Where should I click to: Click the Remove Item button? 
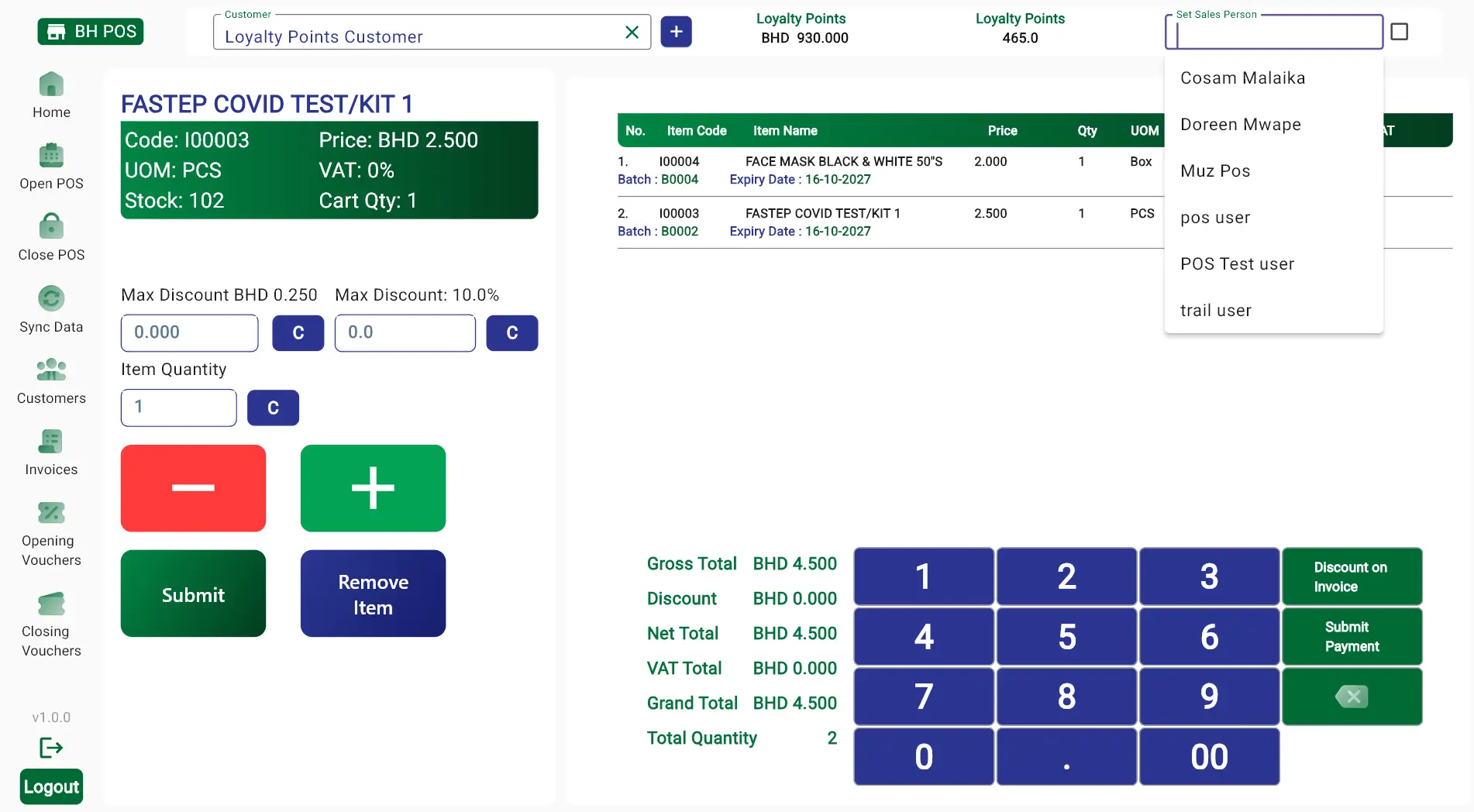(373, 594)
